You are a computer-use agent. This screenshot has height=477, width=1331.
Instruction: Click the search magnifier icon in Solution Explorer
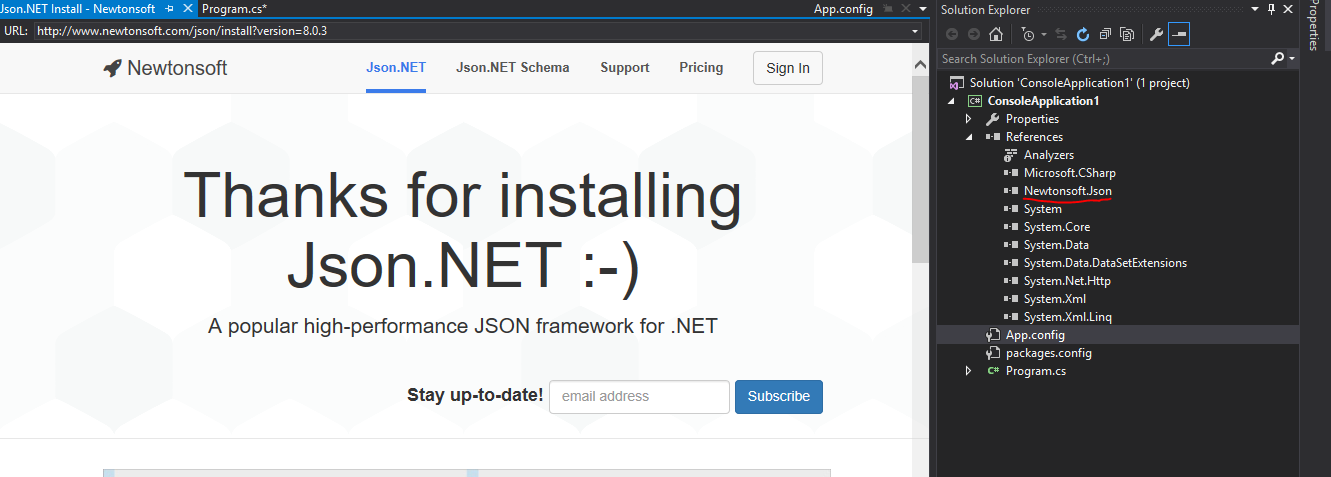point(1277,59)
